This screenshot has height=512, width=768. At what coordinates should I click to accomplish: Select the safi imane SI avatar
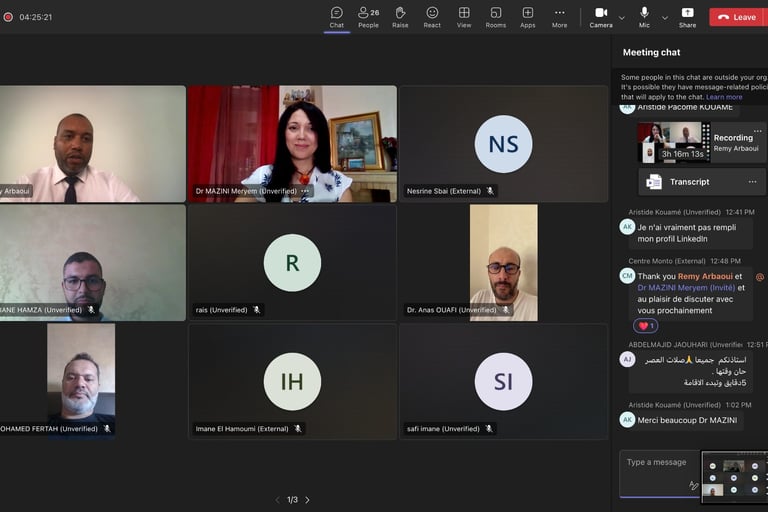tap(503, 382)
